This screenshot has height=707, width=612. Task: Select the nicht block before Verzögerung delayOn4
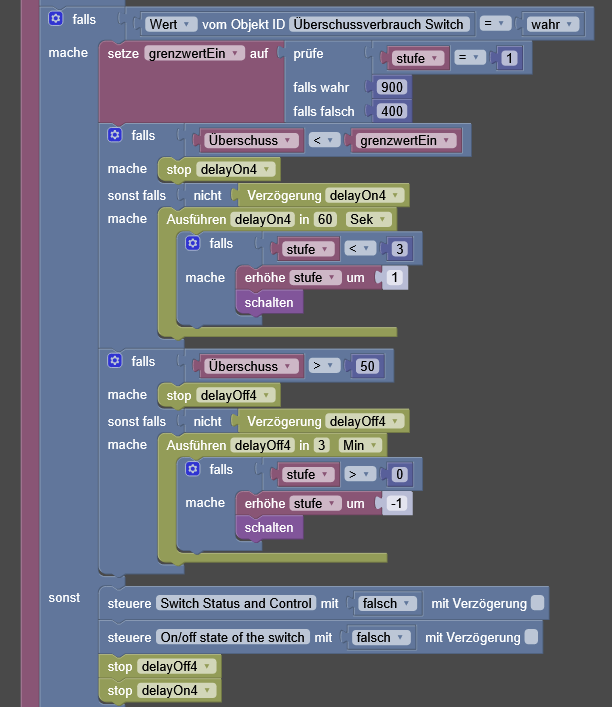(207, 195)
